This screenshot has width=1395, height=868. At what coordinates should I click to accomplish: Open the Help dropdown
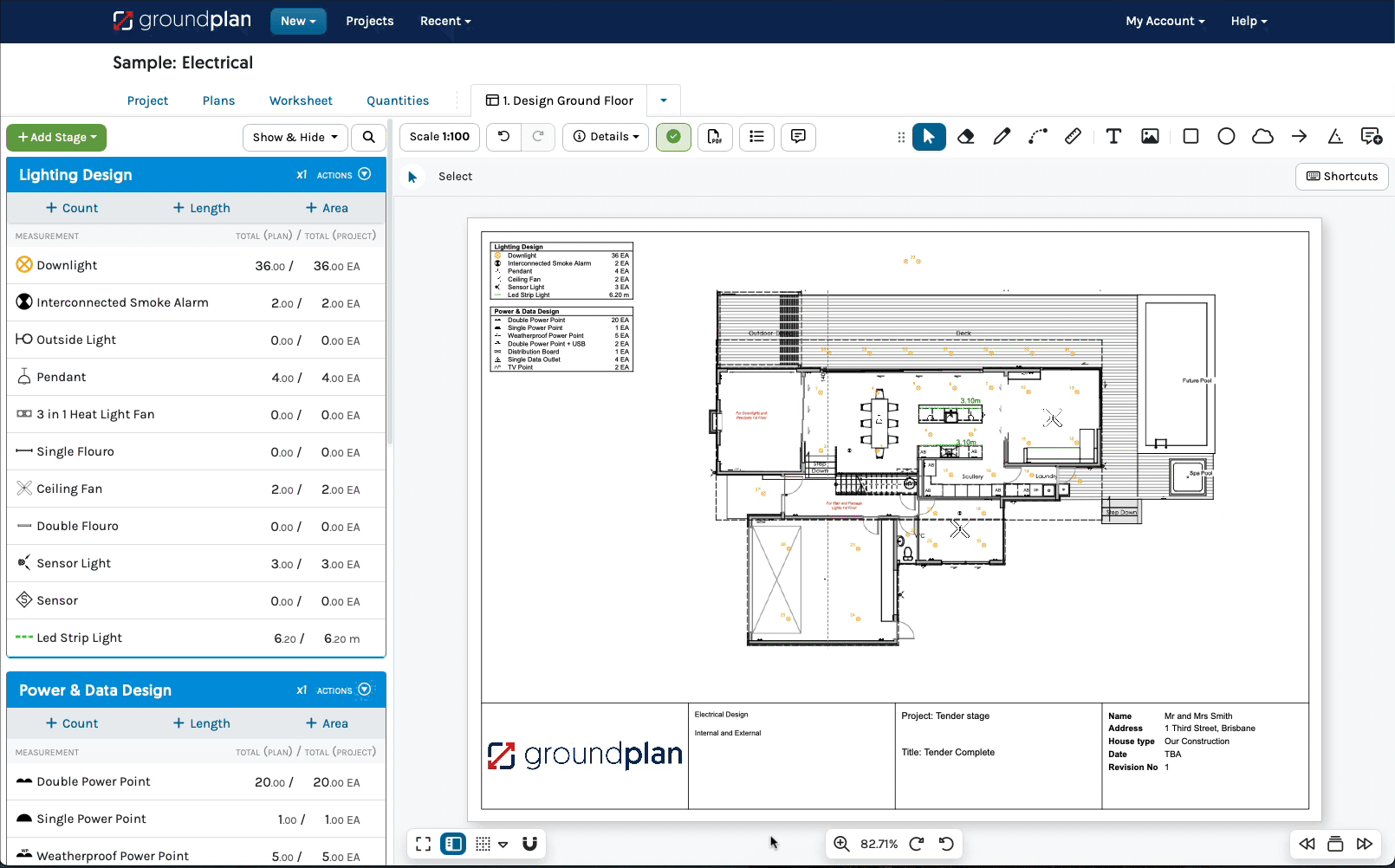pos(1249,21)
